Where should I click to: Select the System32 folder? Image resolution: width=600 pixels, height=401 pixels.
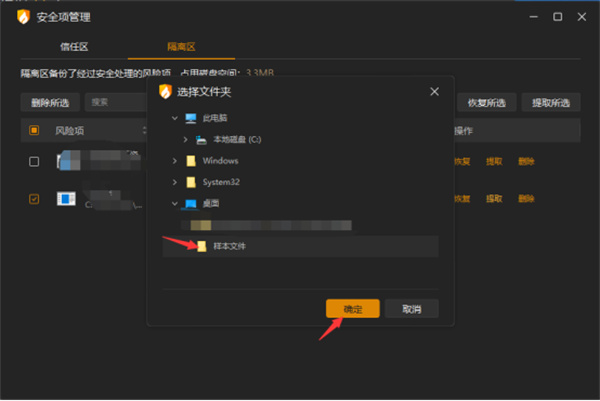(x=221, y=182)
